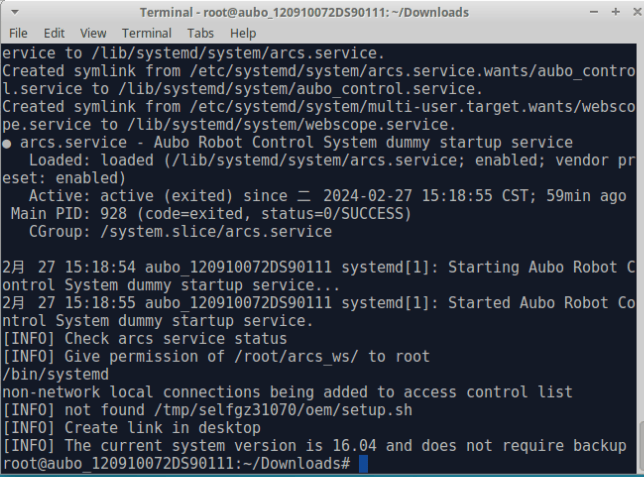Open the Help menu
Screen dimensions: 644x477
[x=243, y=33]
